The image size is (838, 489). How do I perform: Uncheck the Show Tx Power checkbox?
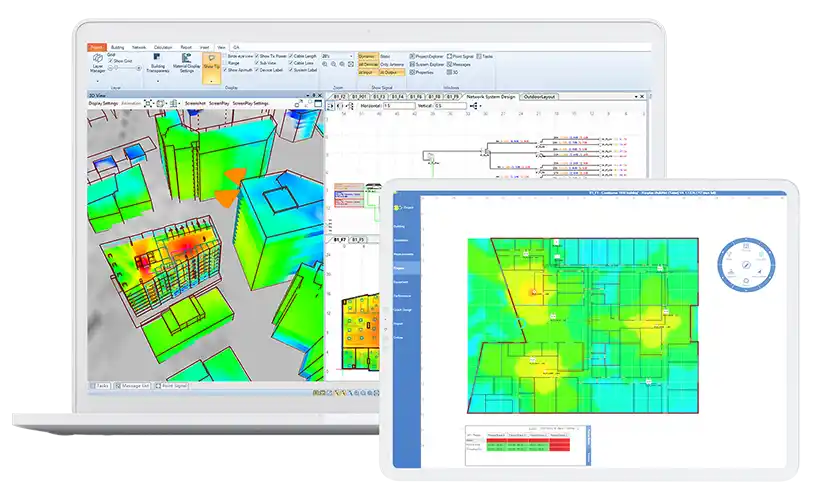pyautogui.click(x=258, y=56)
